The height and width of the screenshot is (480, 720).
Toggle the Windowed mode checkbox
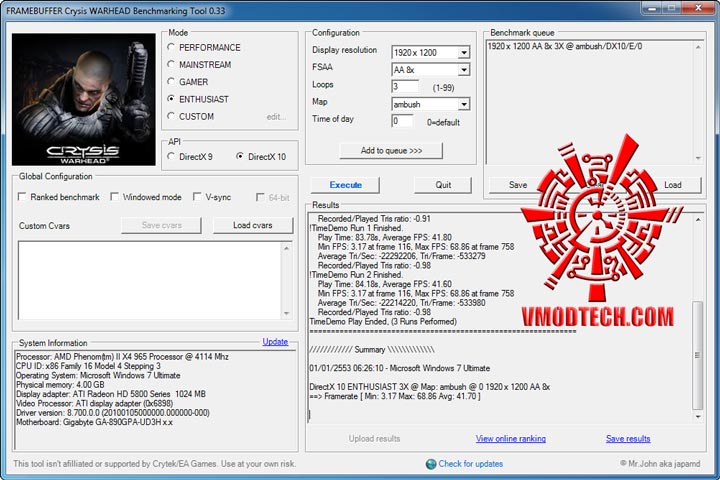pyautogui.click(x=114, y=197)
